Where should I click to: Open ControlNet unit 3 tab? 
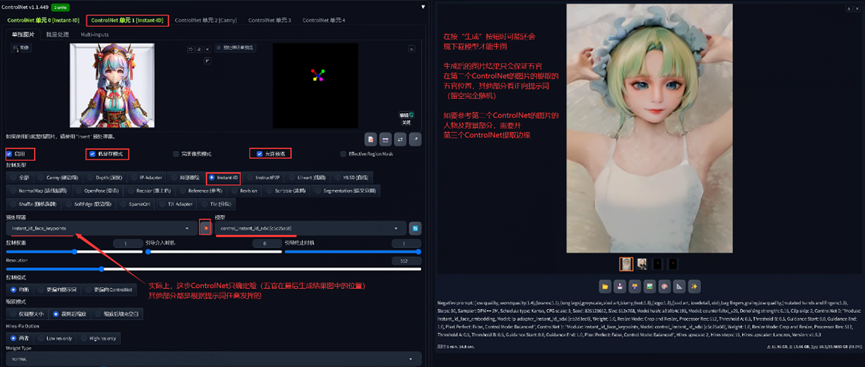click(269, 20)
